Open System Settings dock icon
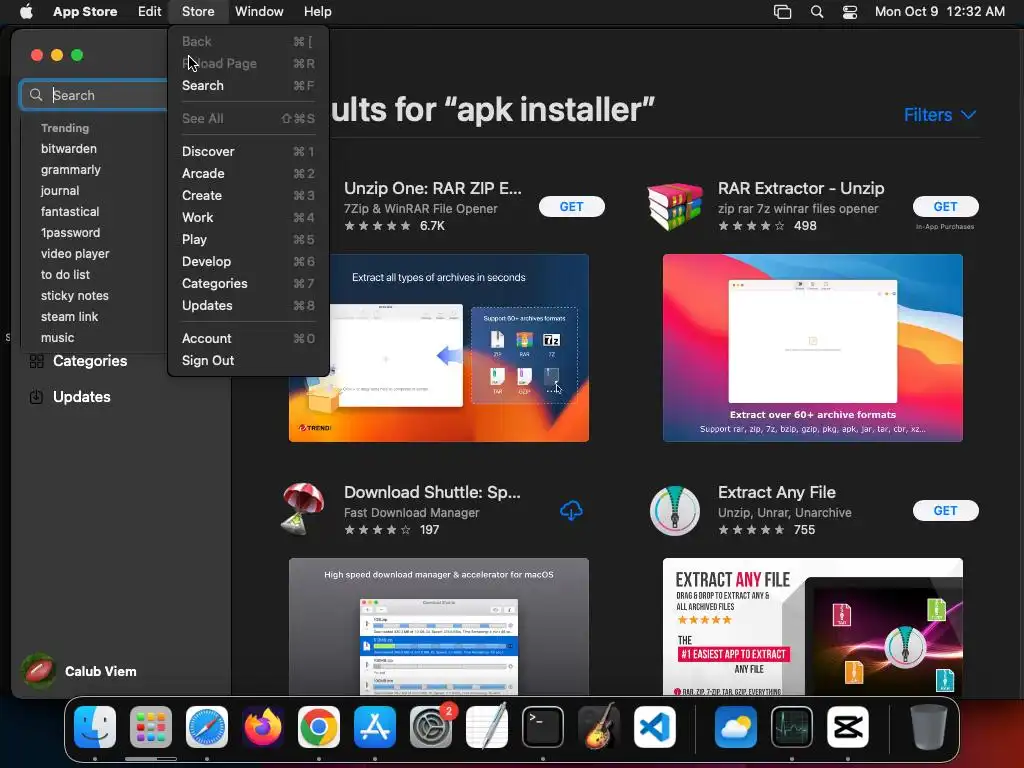The width and height of the screenshot is (1024, 768). [x=431, y=727]
